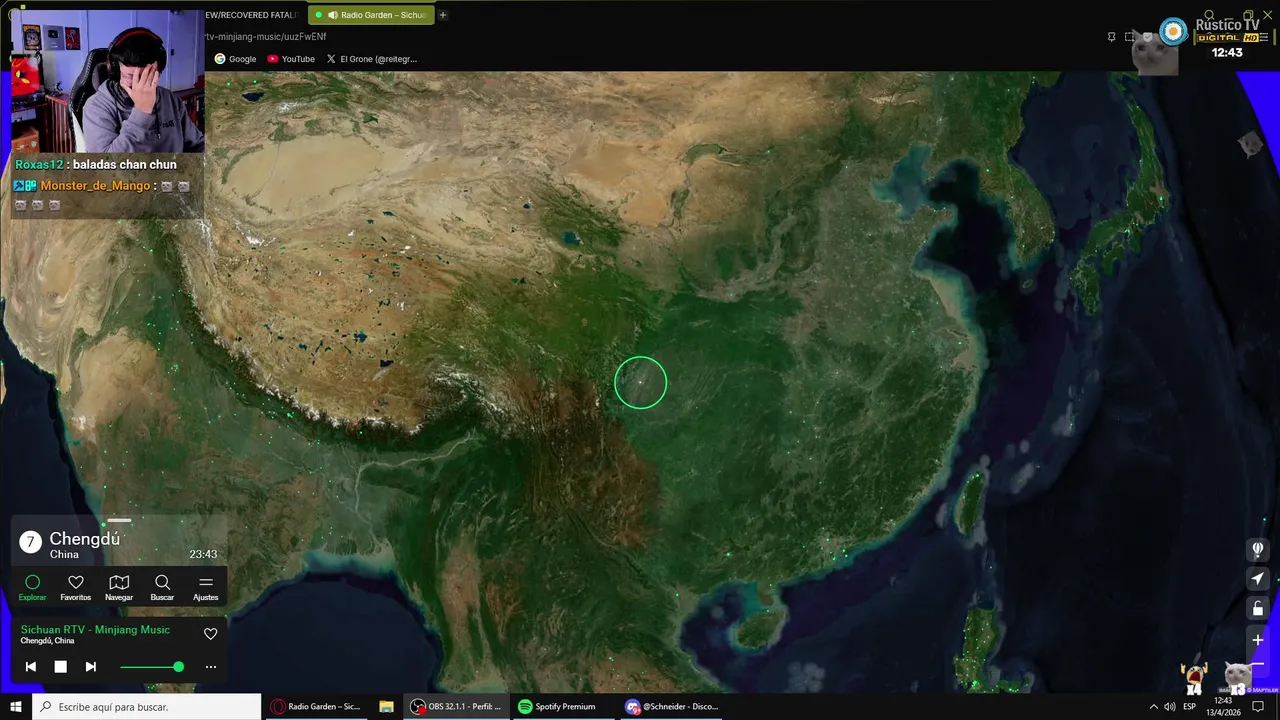Zoom out on the map with minus
1280x720 pixels.
[x=1258, y=664]
